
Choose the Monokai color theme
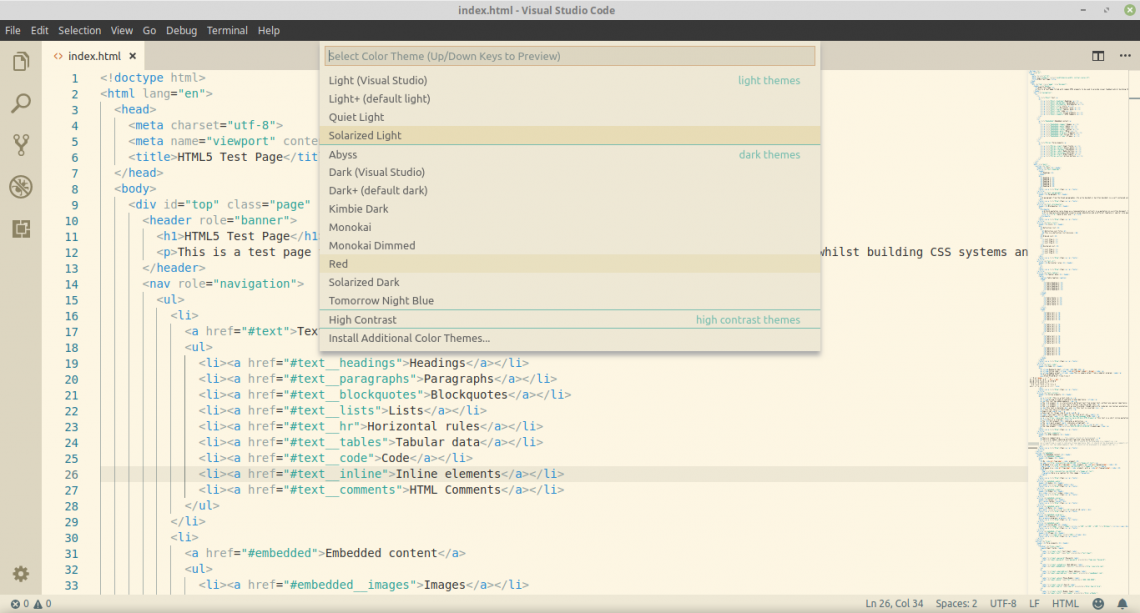(x=350, y=227)
